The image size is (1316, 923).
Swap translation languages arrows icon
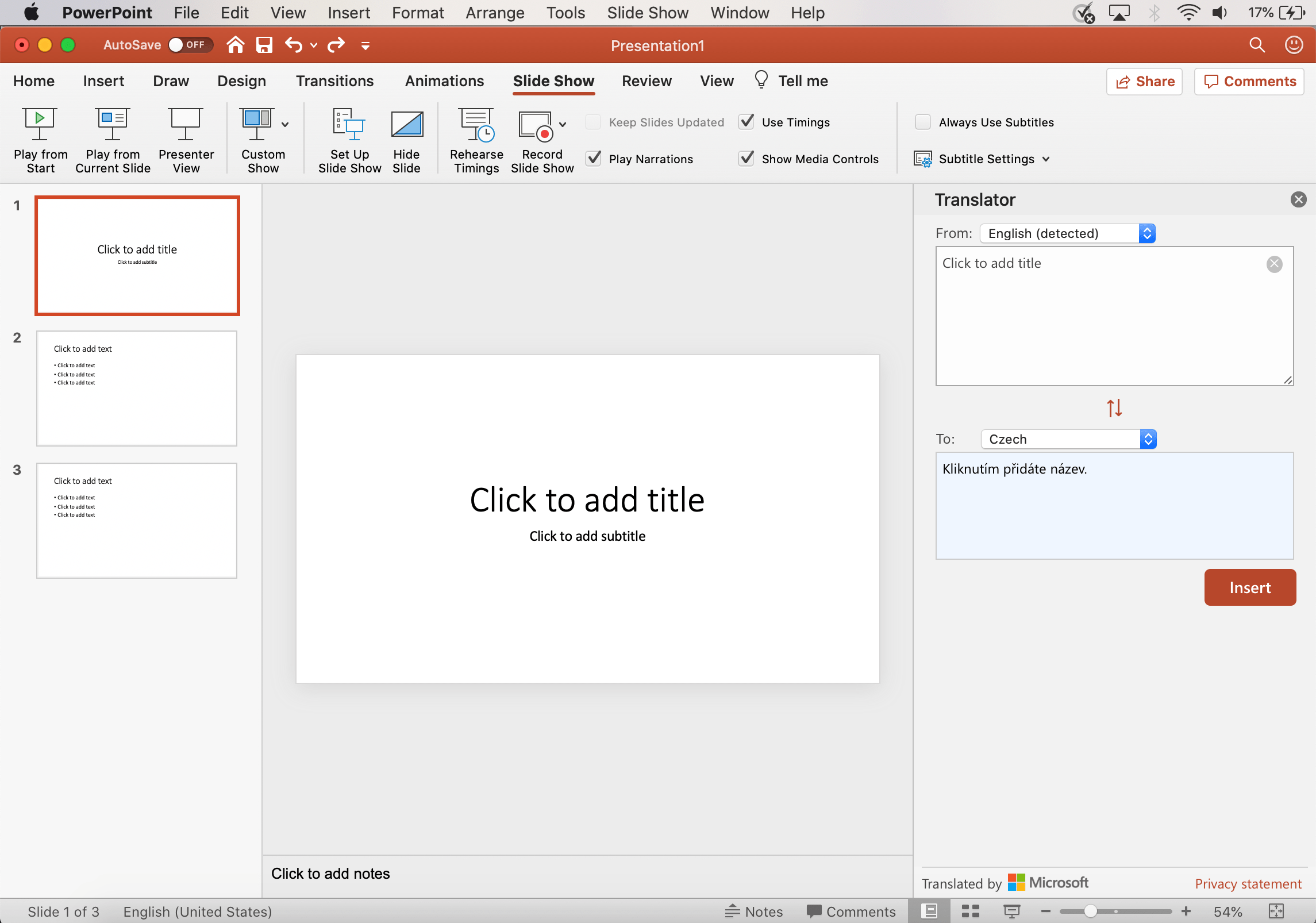(1114, 408)
